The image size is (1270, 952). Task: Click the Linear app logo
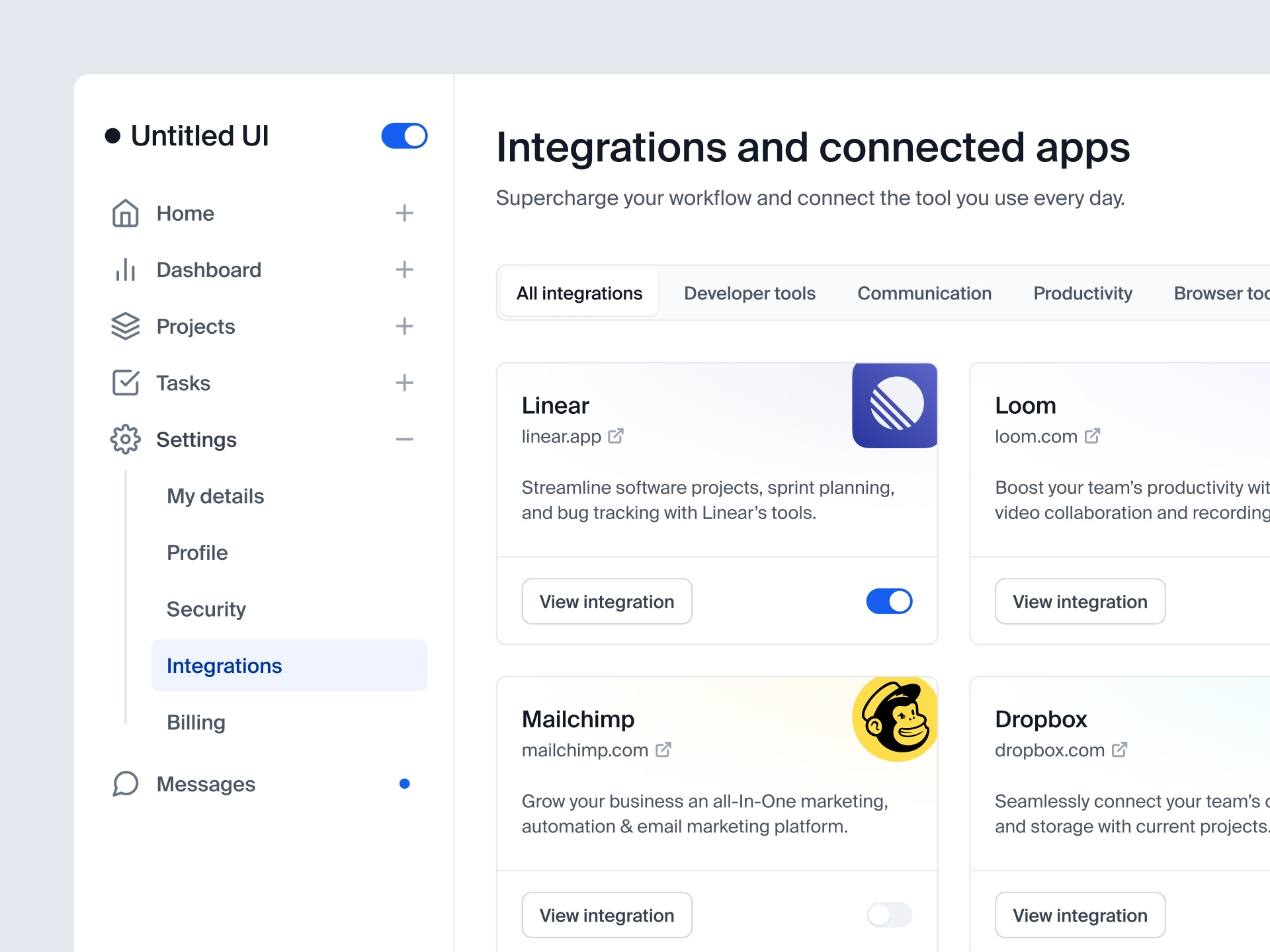(894, 405)
